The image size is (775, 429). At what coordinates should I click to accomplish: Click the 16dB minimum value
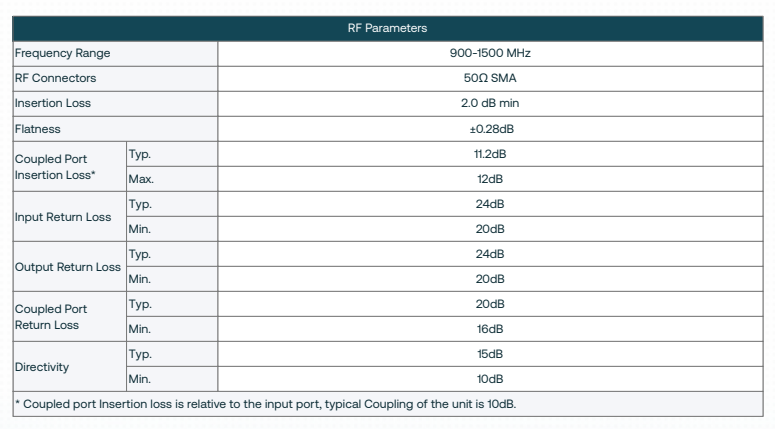click(490, 329)
